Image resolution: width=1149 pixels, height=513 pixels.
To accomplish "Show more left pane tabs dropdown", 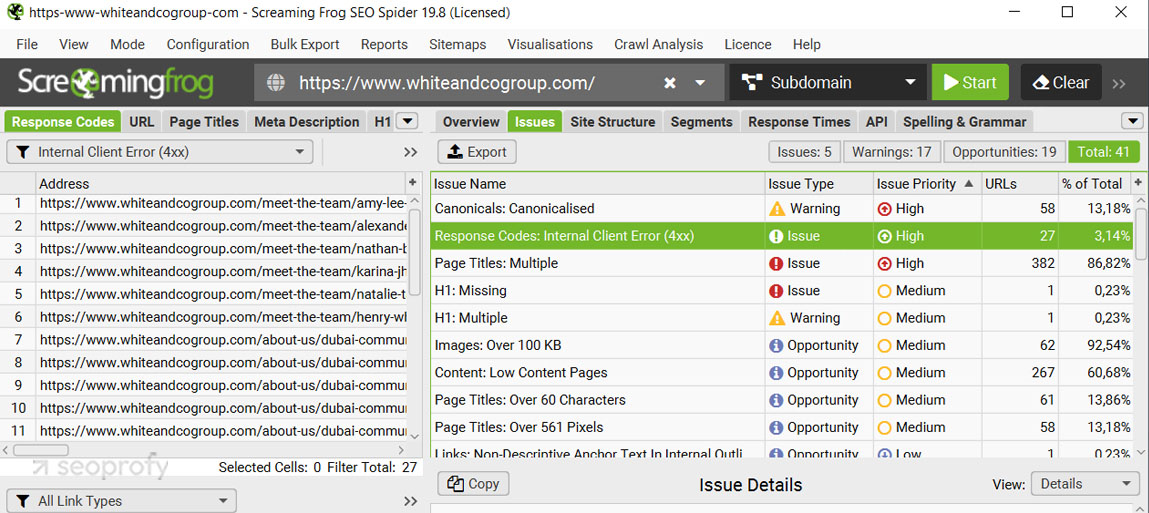I will click(x=408, y=122).
